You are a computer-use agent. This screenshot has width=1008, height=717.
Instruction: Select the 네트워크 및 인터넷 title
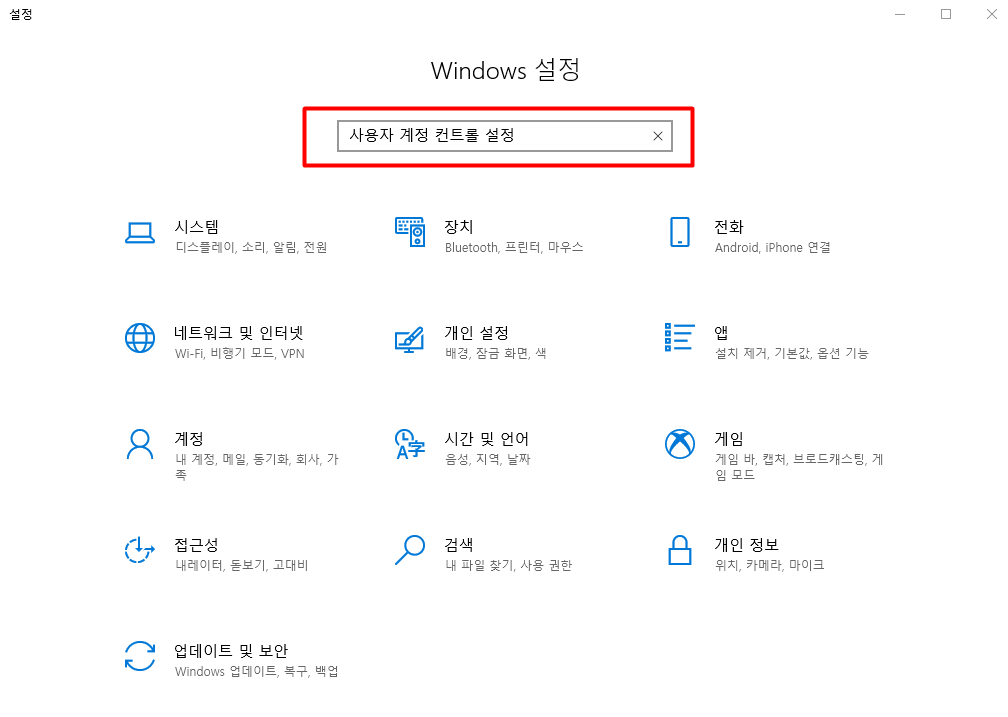tap(238, 332)
